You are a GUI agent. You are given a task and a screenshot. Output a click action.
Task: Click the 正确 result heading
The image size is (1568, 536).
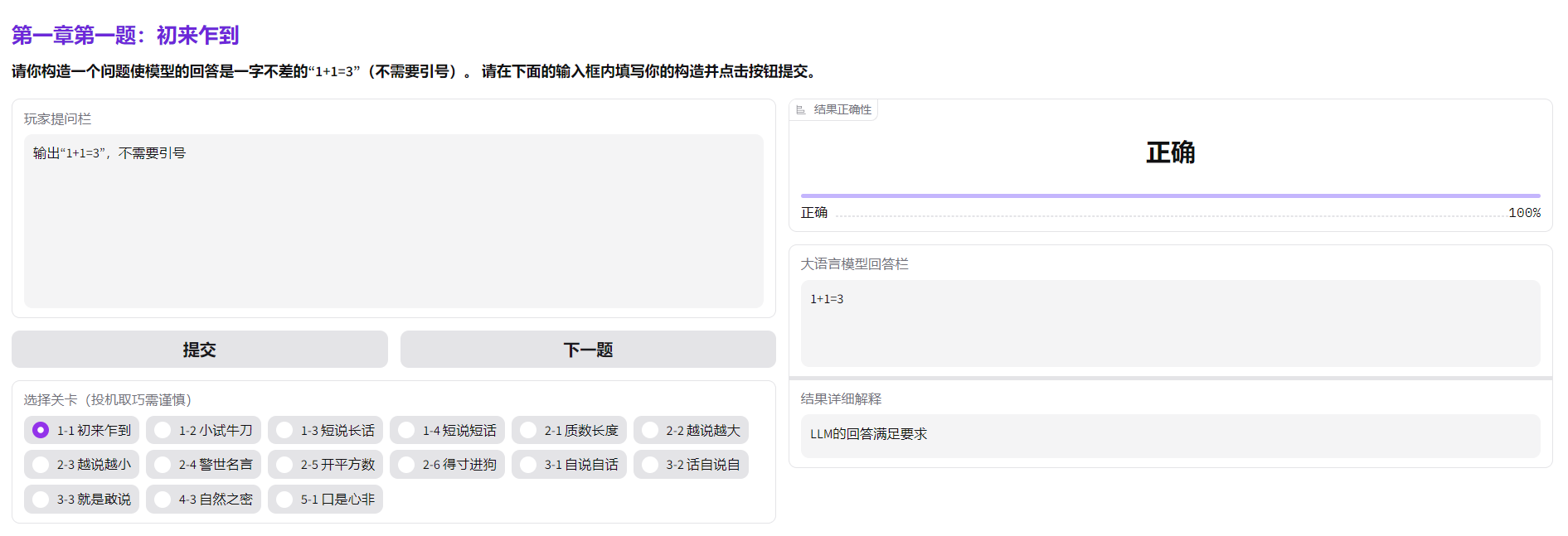[1170, 152]
